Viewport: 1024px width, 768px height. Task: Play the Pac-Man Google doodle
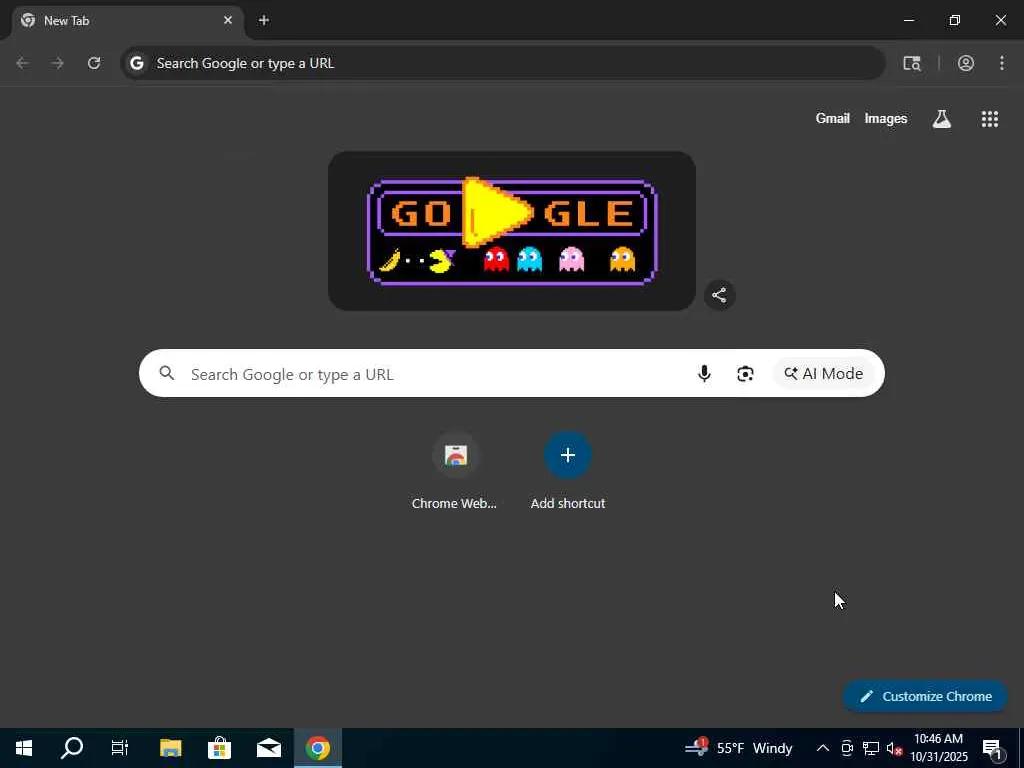(512, 231)
